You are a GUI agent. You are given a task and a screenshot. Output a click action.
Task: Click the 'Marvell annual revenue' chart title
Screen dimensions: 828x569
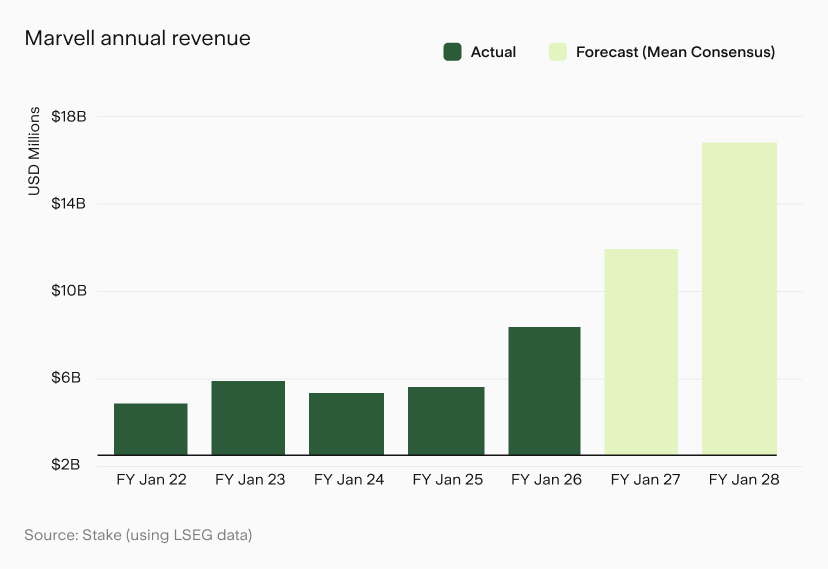tap(138, 38)
